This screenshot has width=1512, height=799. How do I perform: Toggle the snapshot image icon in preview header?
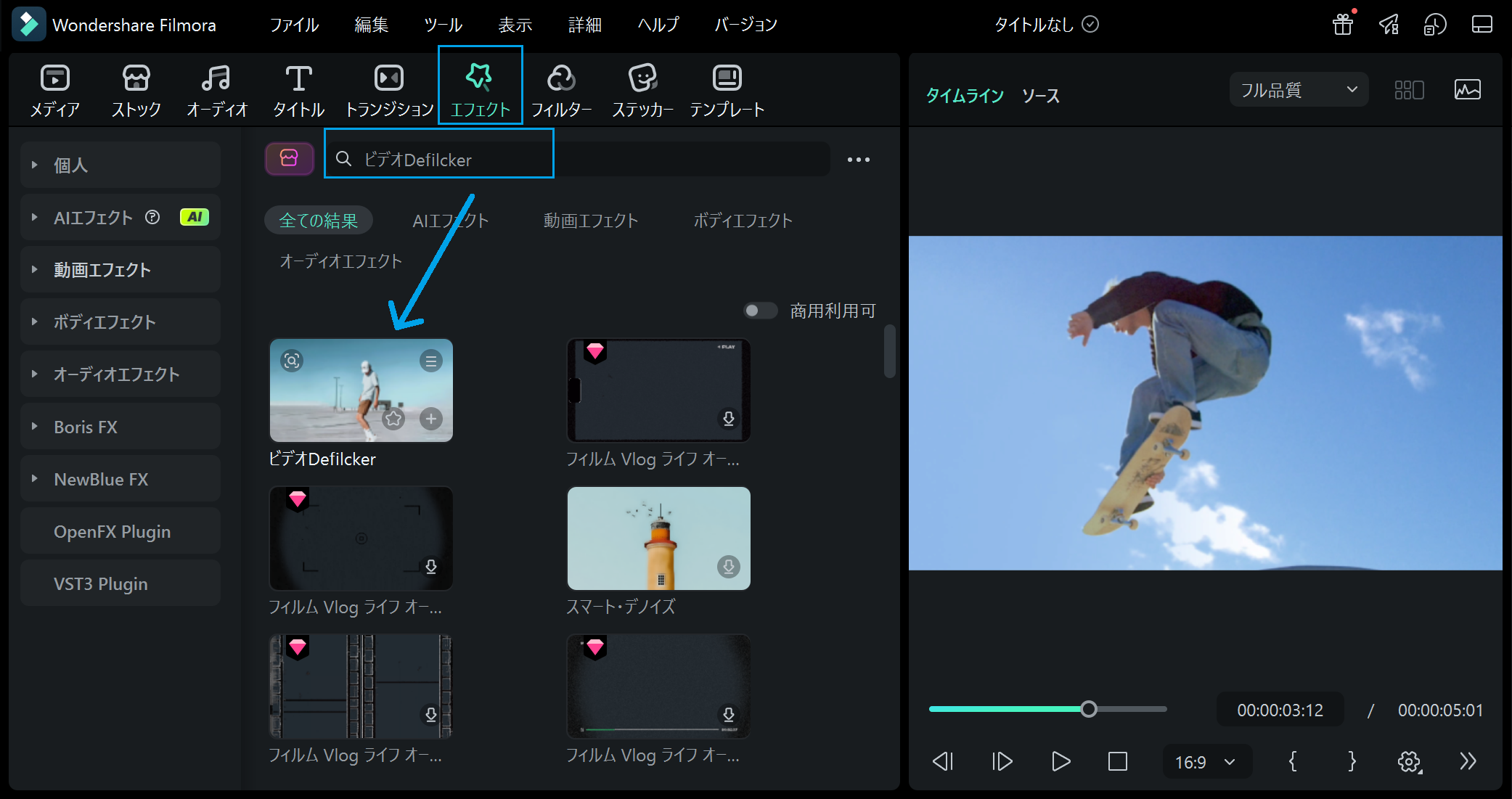coord(1468,90)
